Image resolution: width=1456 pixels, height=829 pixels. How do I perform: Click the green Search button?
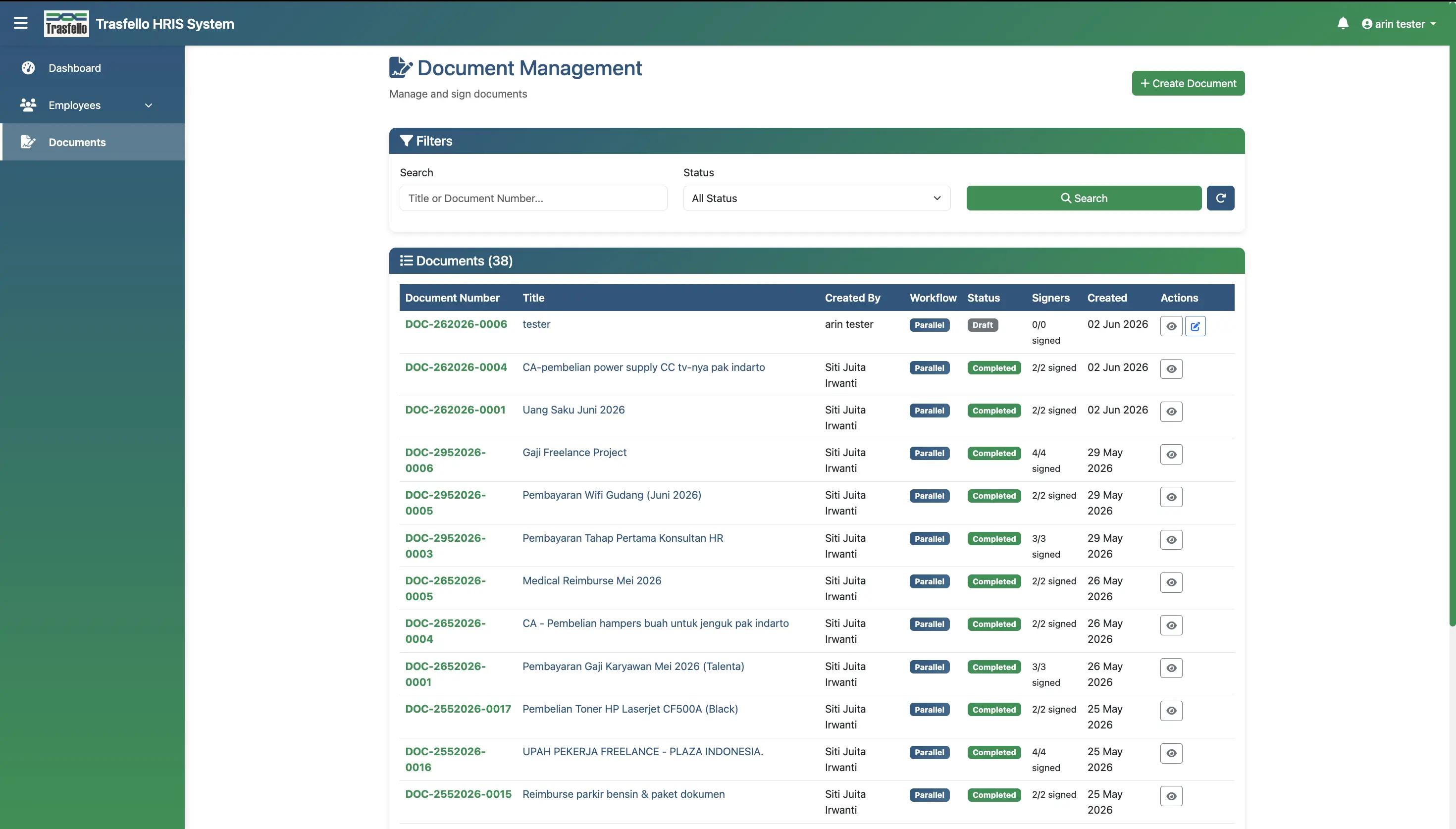pos(1084,198)
